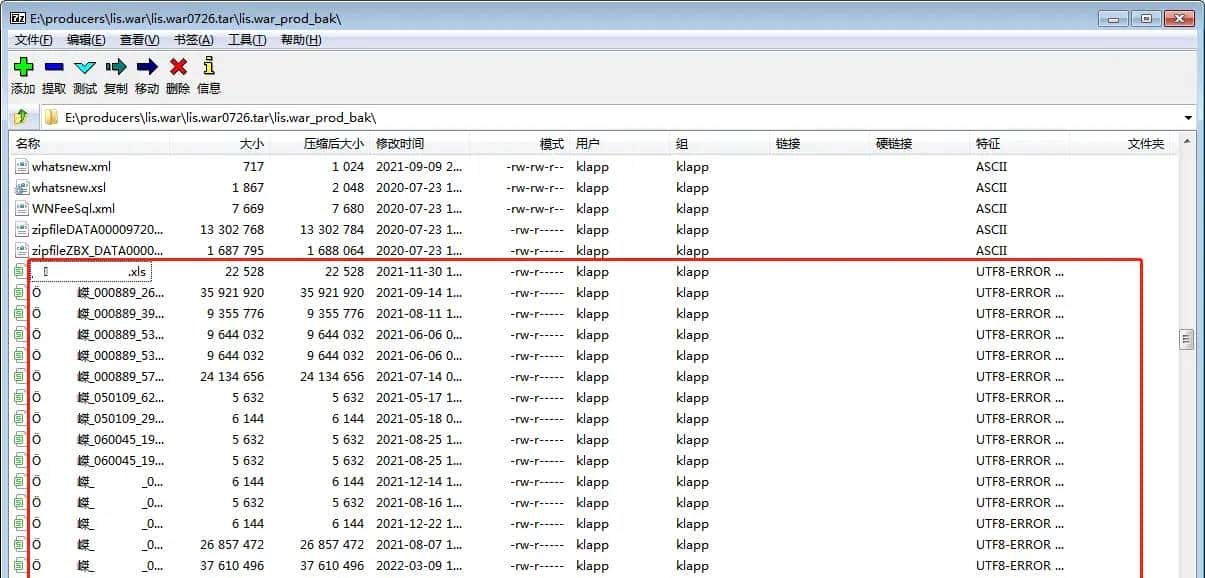Sort by the 修改时间 column header
Viewport: 1205px width, 578px height.
400,144
